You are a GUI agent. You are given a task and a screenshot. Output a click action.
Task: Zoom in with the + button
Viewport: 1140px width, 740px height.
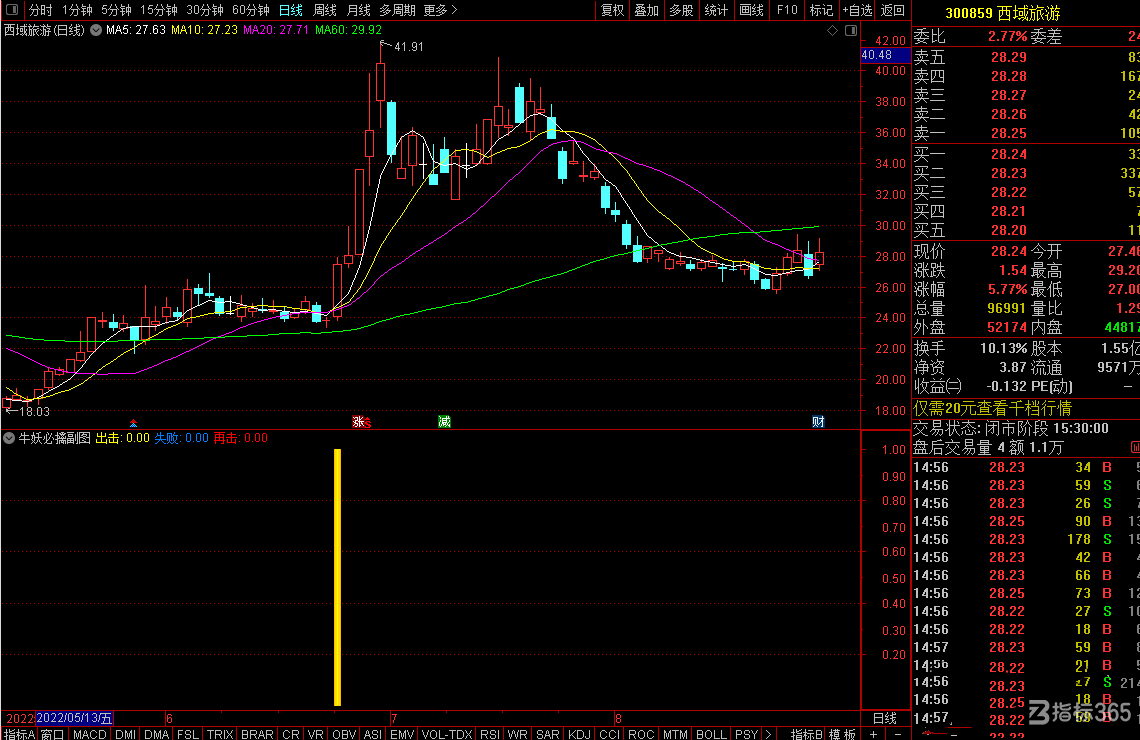click(873, 734)
